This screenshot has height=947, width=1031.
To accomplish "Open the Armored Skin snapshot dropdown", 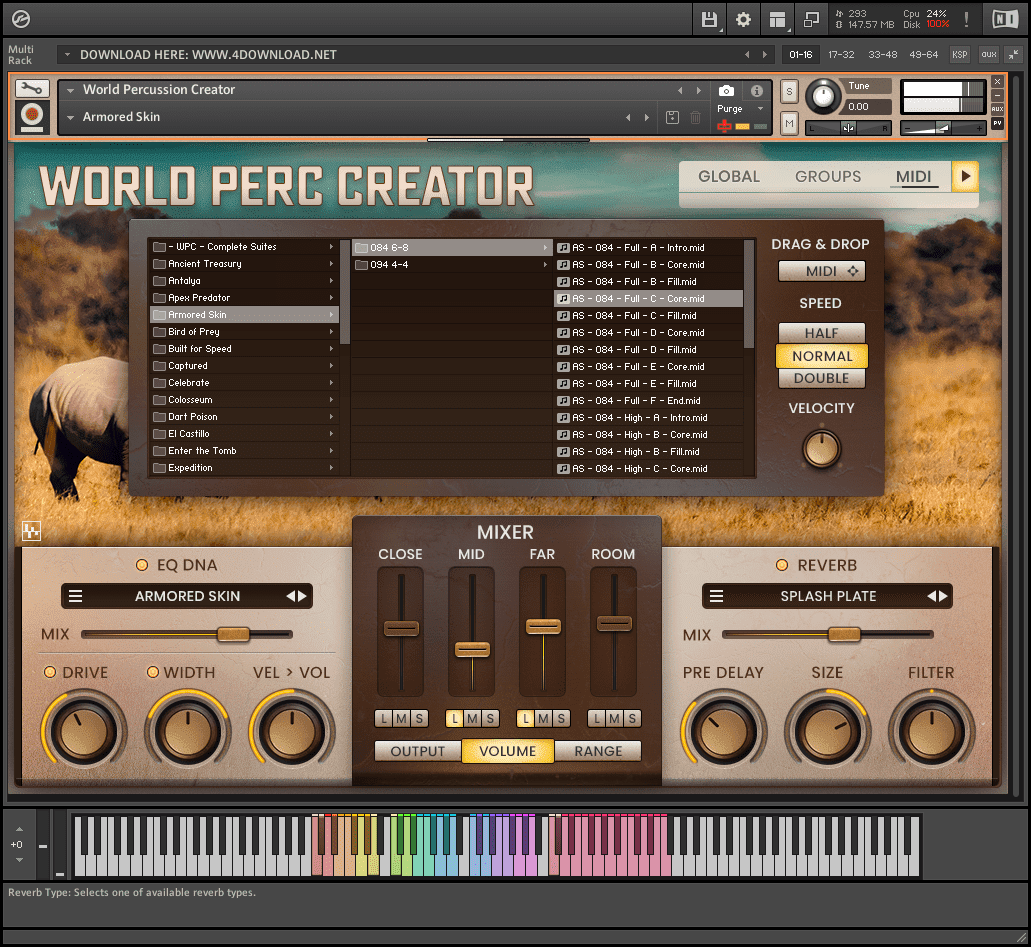I will [70, 118].
